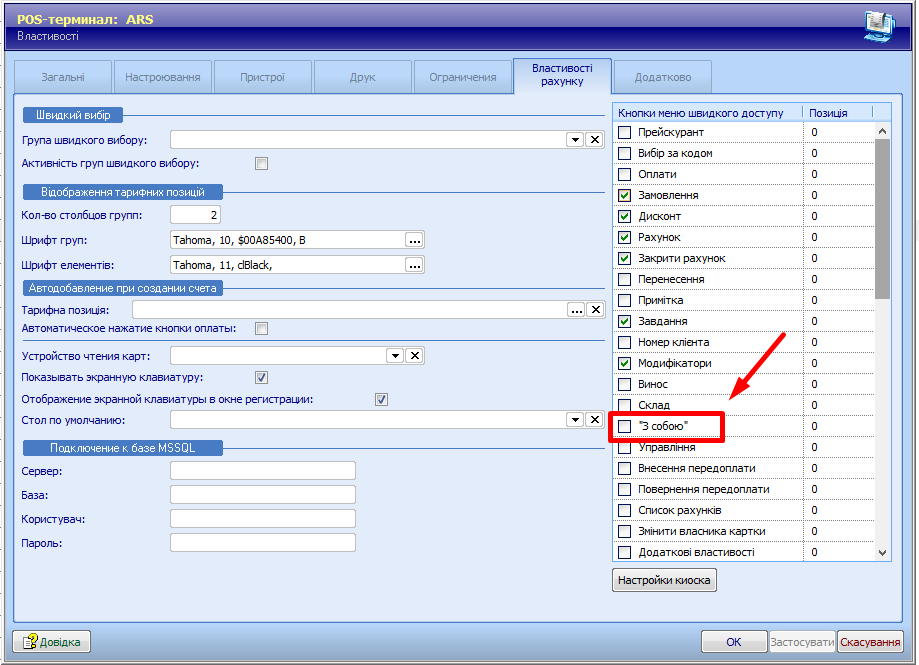
Task: Clear the Стол по умолчанию field
Action: 594,420
